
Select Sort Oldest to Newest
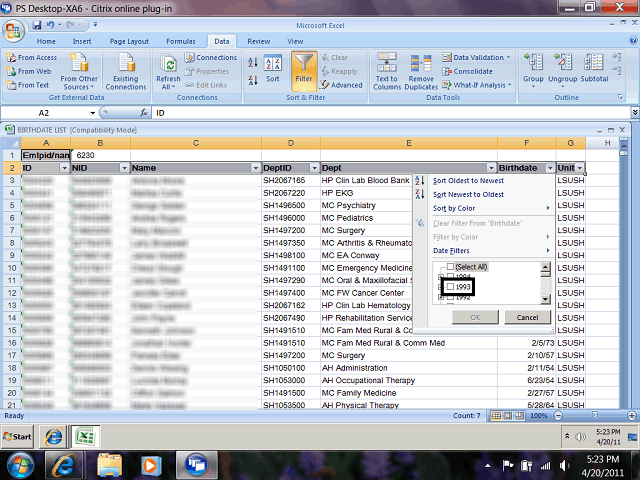(x=468, y=180)
